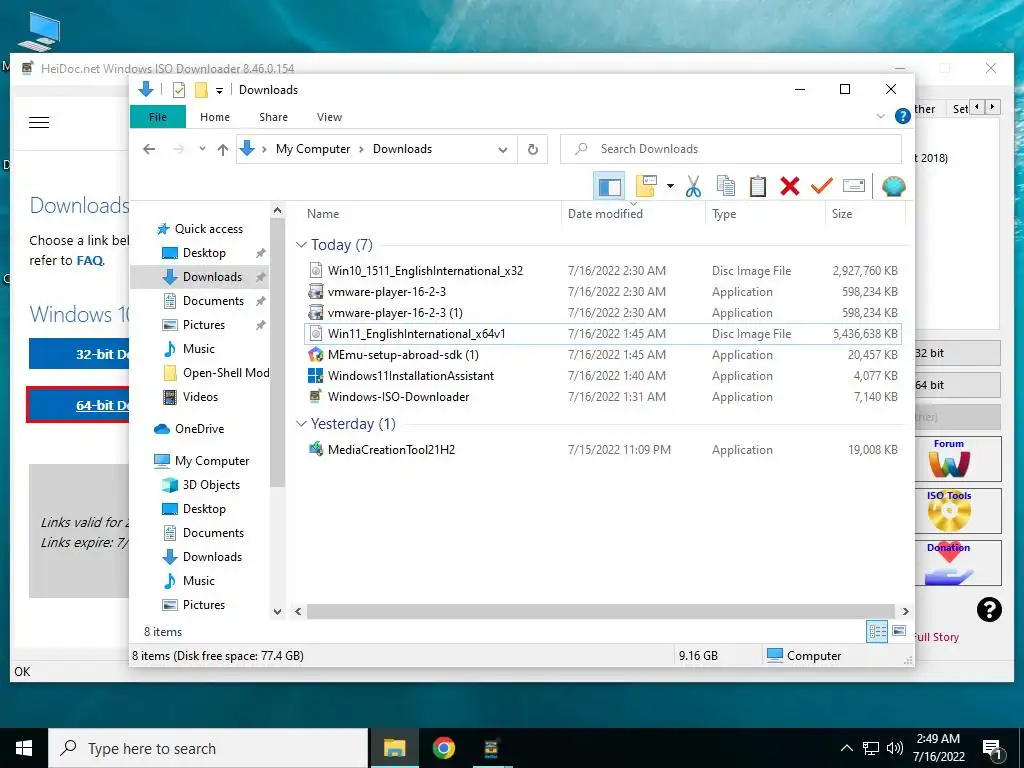Open Open-Shell Mod folder in sidebar
1024x768 pixels.
click(216, 373)
